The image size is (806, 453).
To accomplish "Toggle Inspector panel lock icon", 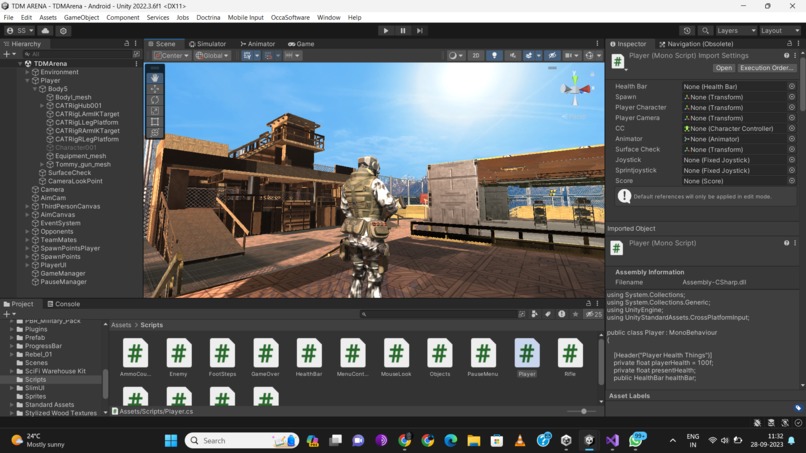I will pos(789,44).
